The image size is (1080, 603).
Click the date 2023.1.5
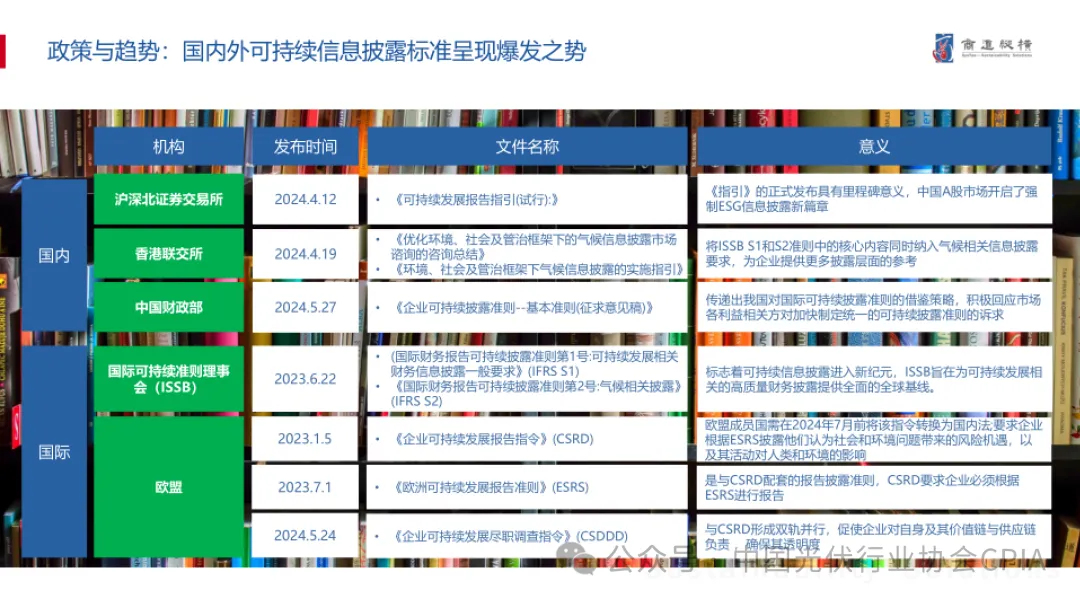tap(305, 438)
